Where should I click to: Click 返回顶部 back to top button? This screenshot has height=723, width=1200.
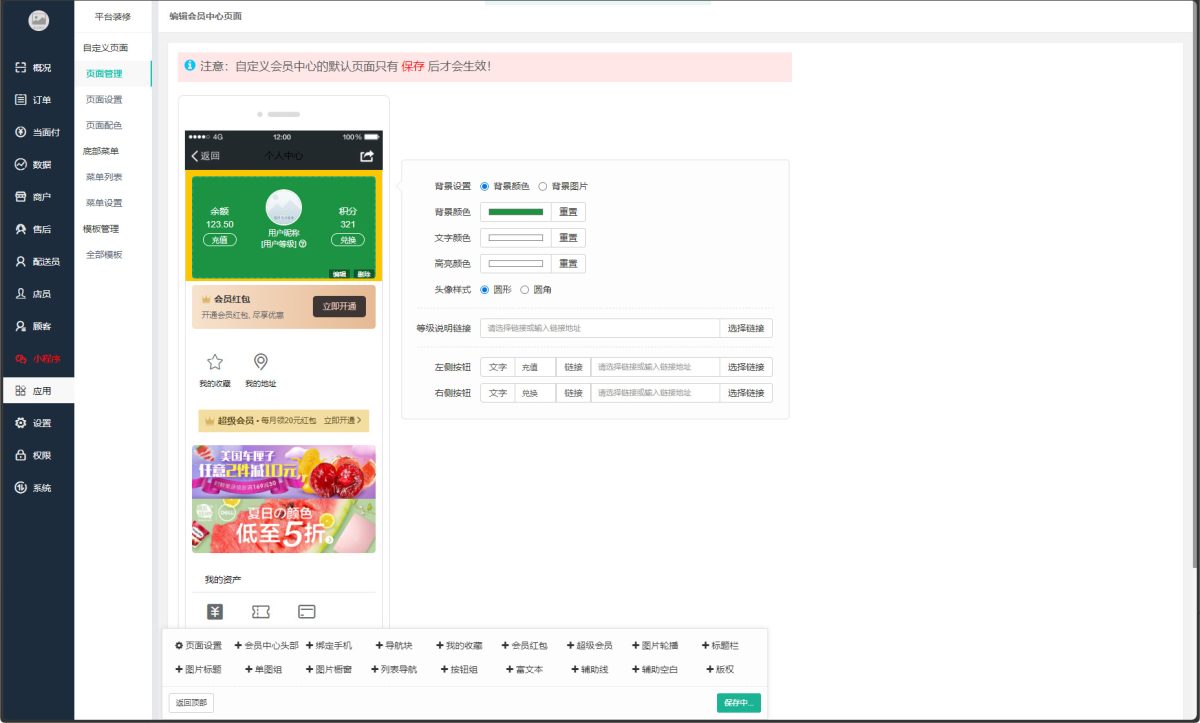[x=191, y=703]
